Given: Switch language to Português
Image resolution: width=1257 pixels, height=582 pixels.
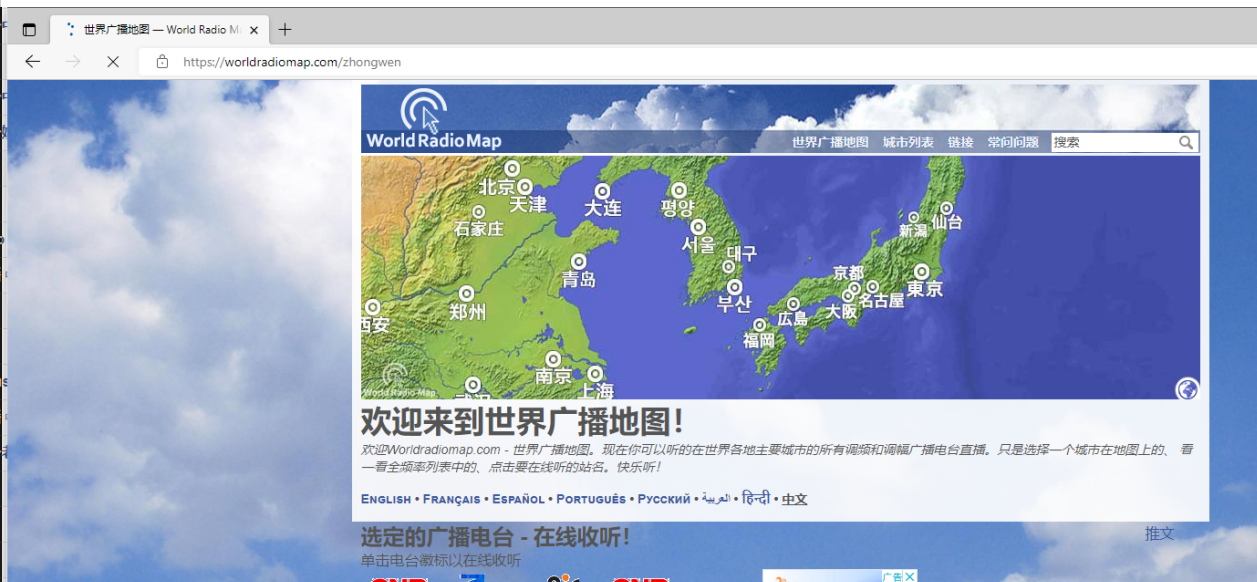Looking at the screenshot, I should click(x=591, y=499).
